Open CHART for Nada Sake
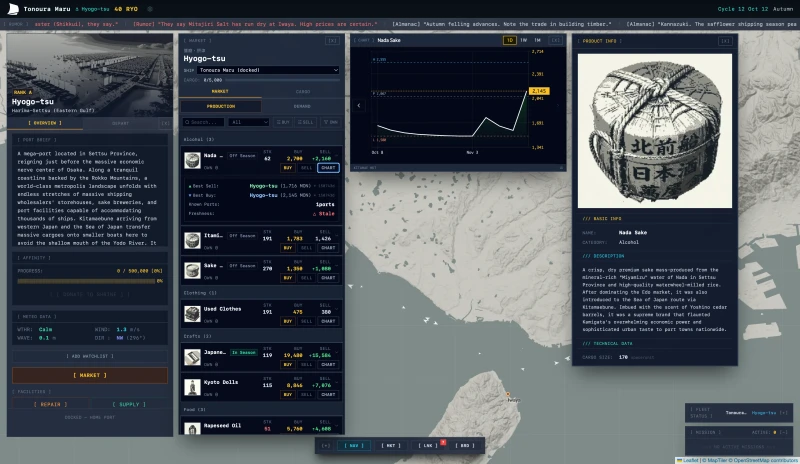 pos(328,167)
